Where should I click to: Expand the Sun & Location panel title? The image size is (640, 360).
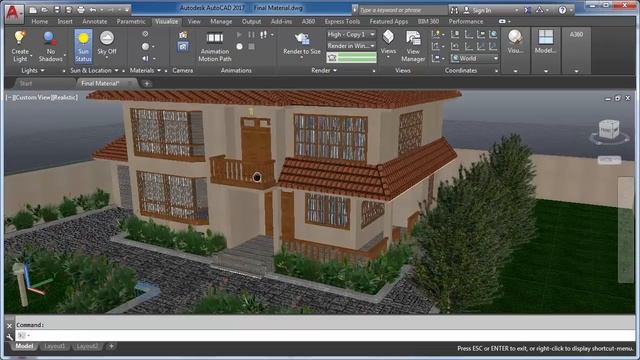[x=94, y=71]
